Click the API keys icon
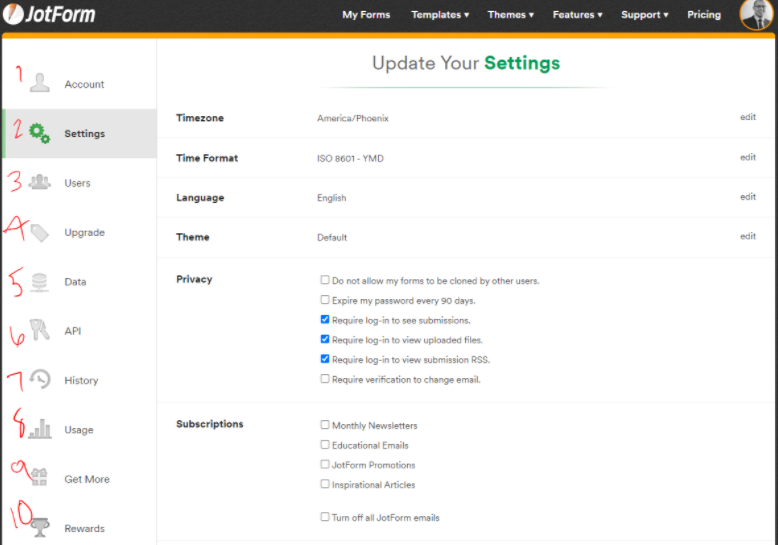The width and height of the screenshot is (778, 545). point(39,330)
